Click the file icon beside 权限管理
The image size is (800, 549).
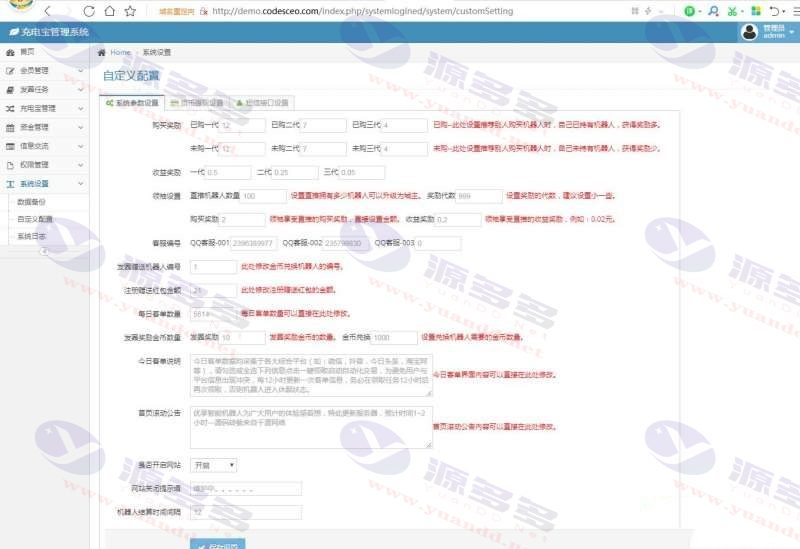click(x=10, y=165)
